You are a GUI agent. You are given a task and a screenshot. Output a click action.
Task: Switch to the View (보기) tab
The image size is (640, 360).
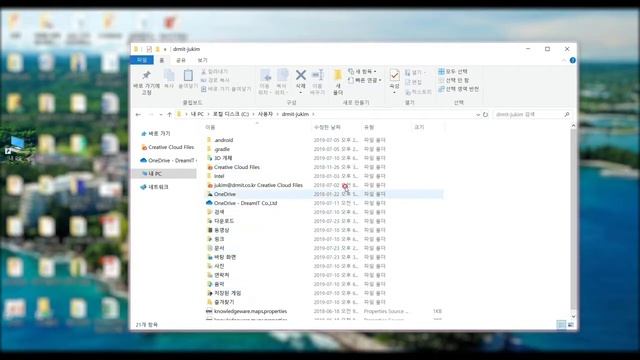202,60
